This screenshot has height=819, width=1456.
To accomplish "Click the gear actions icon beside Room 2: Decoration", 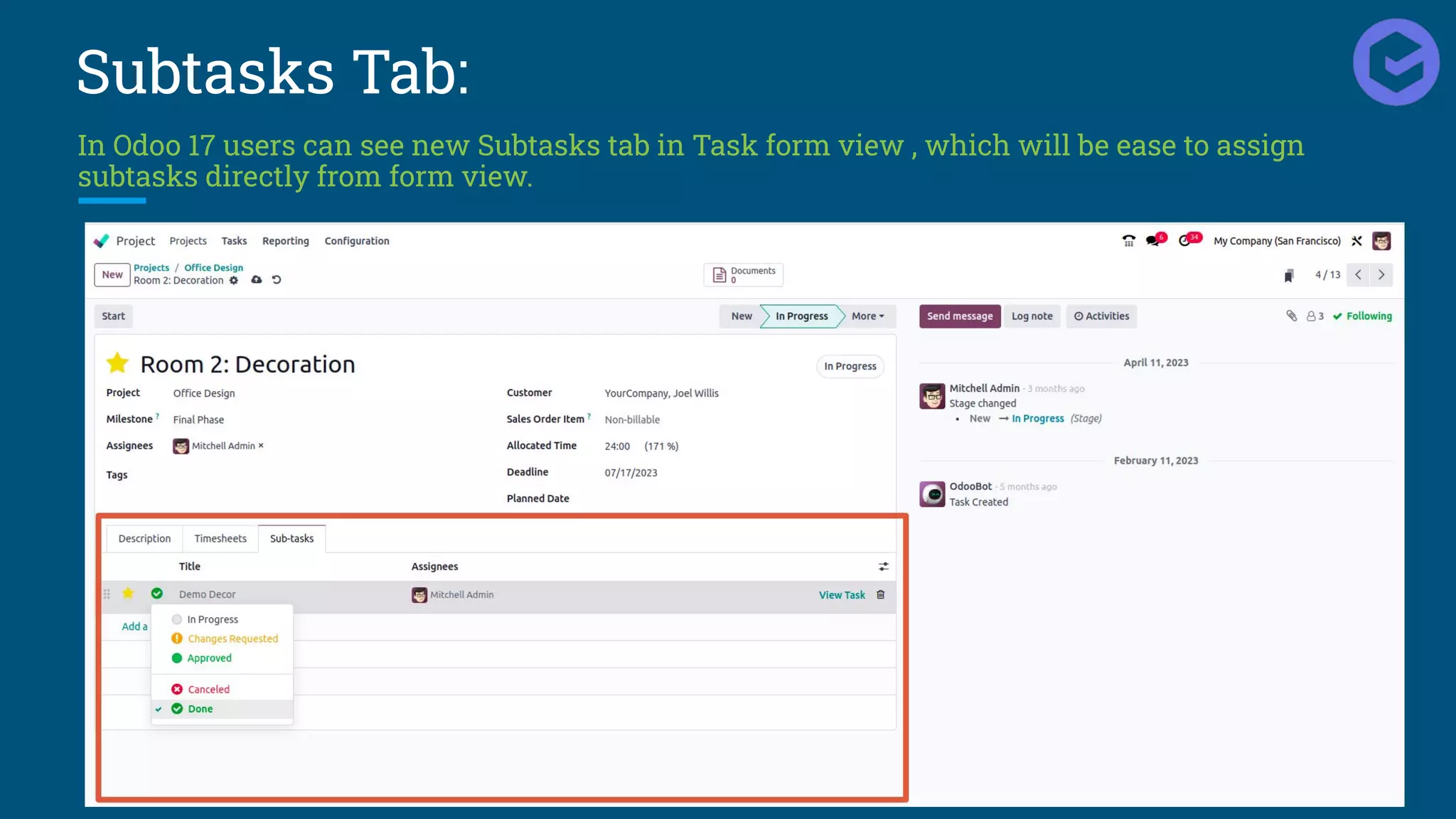I will click(233, 280).
